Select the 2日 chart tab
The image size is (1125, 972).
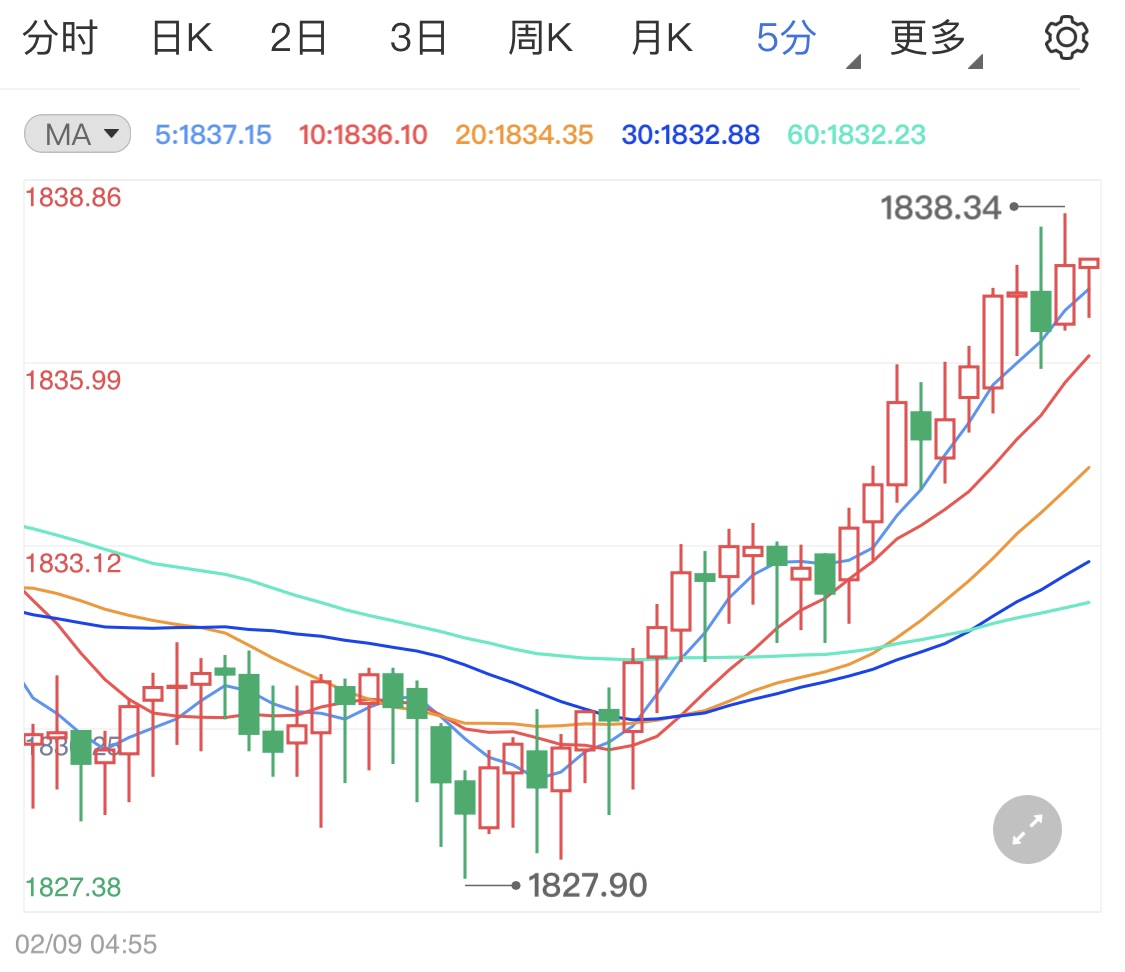298,38
